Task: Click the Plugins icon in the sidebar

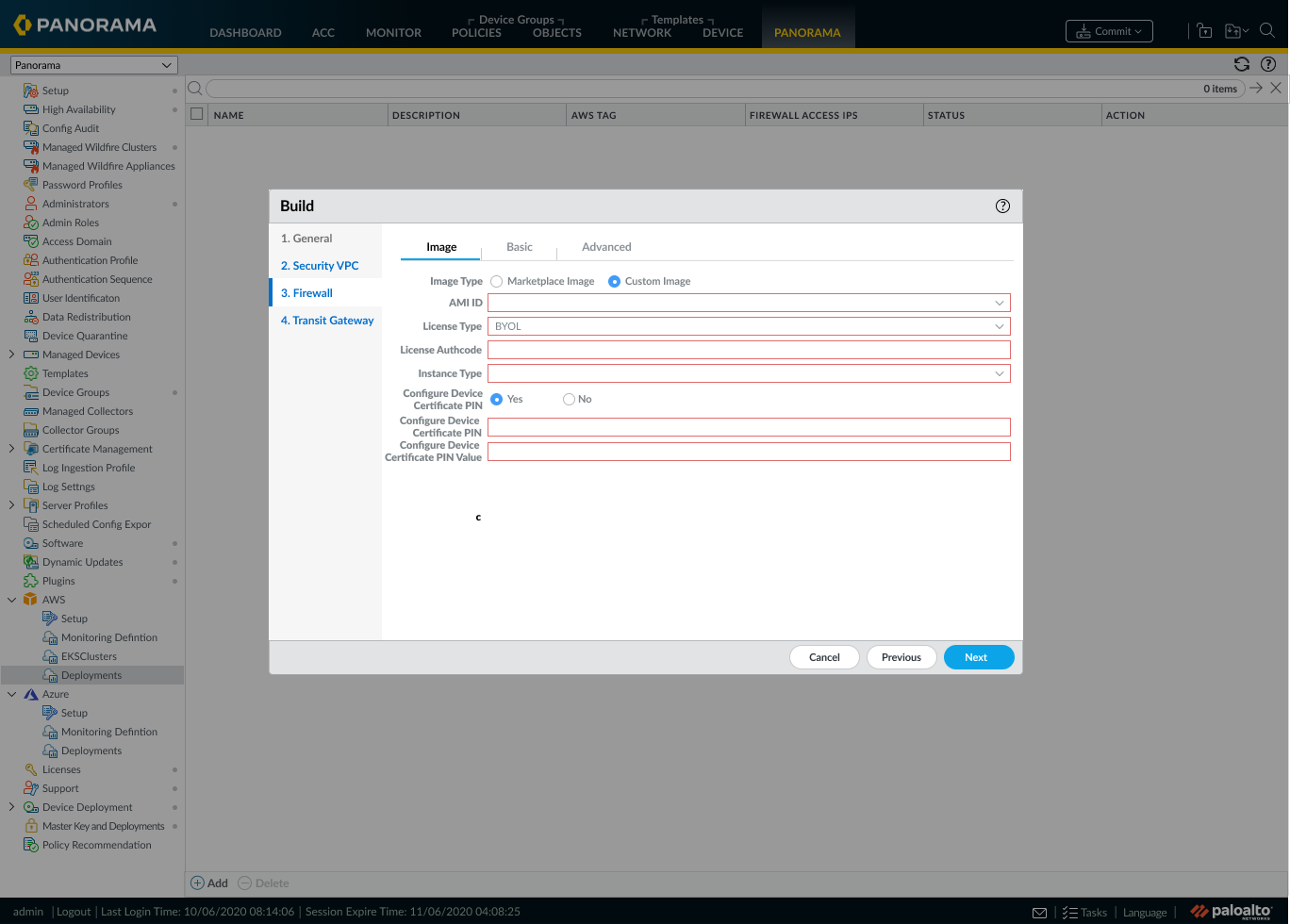Action: (31, 581)
